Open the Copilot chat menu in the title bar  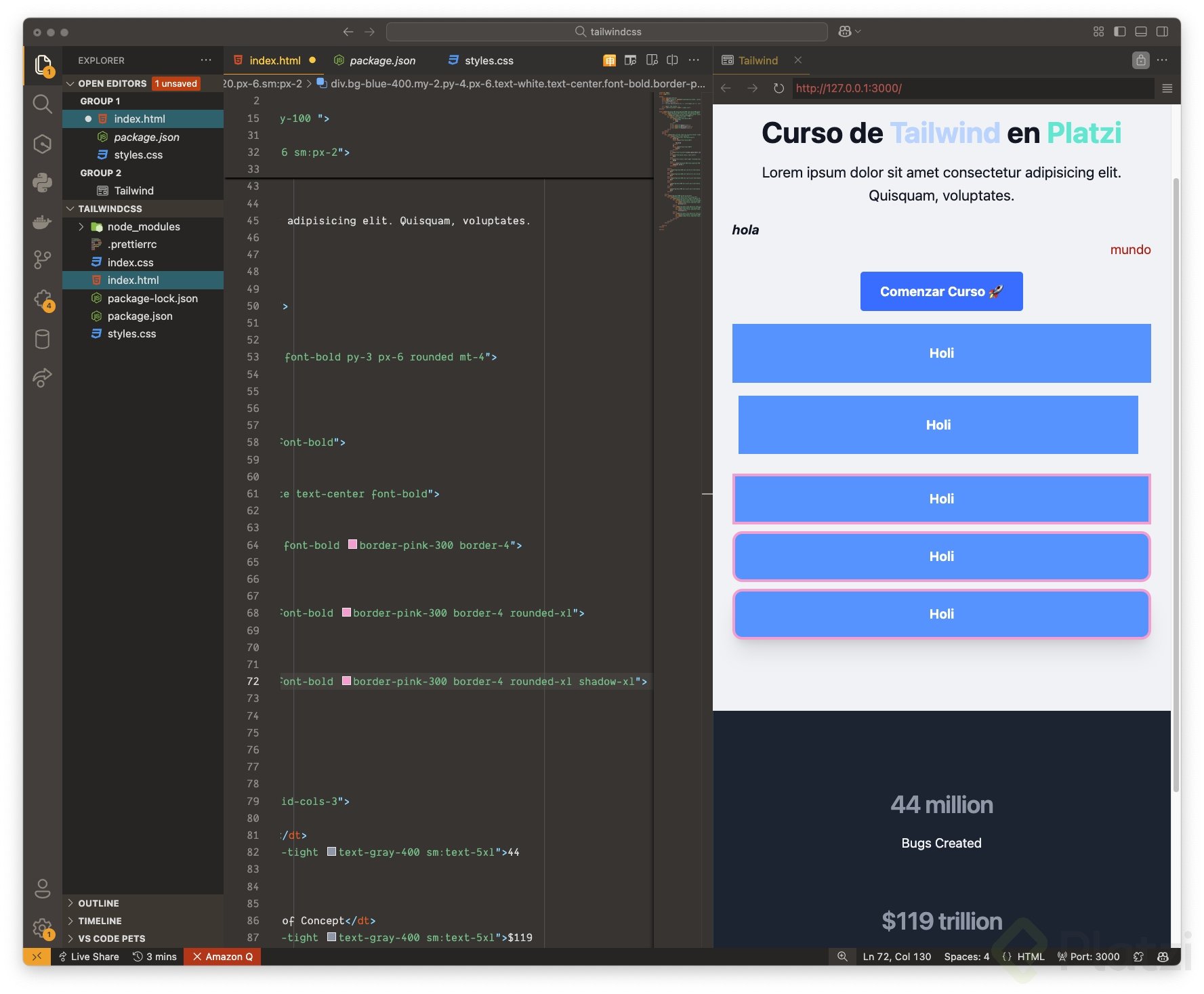pos(849,32)
